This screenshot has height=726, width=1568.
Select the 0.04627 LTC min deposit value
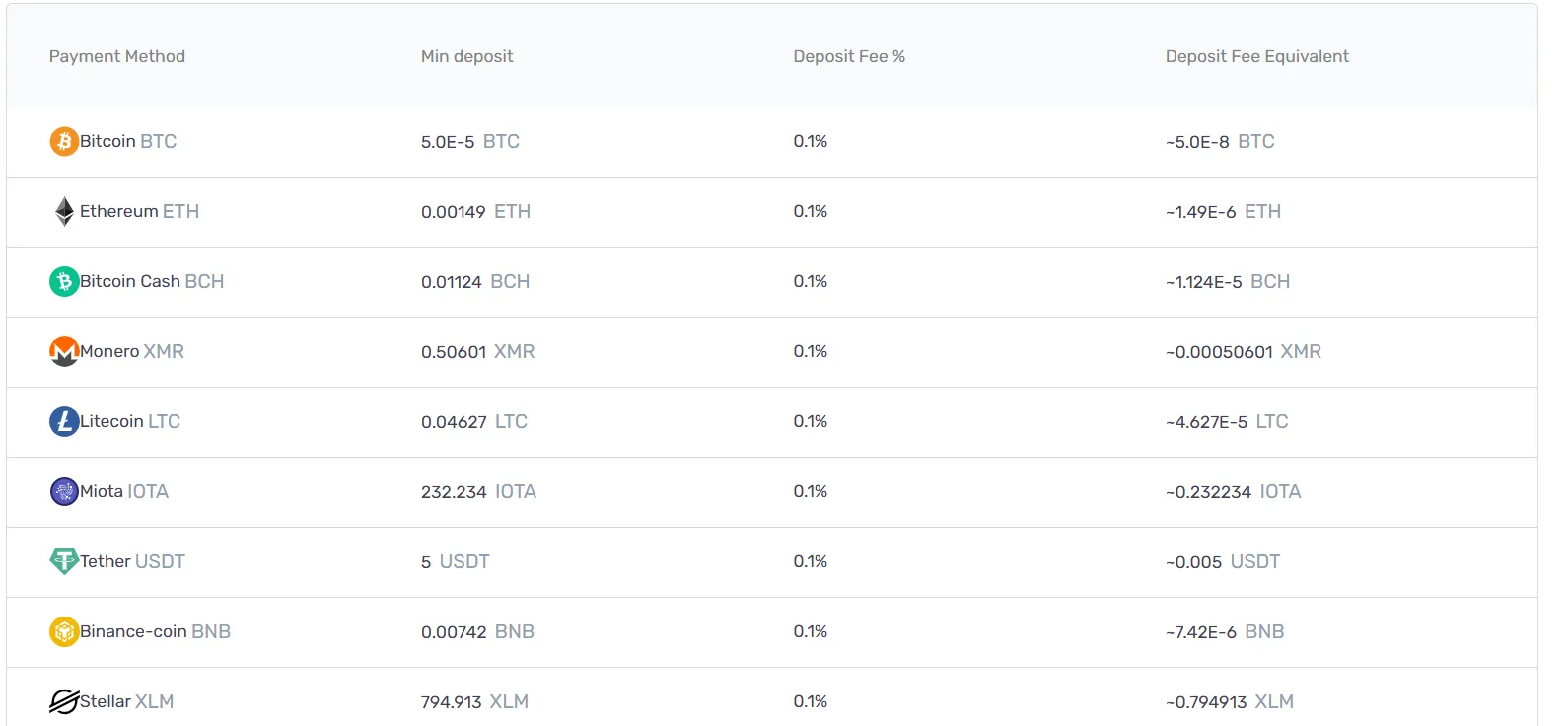[x=474, y=421]
